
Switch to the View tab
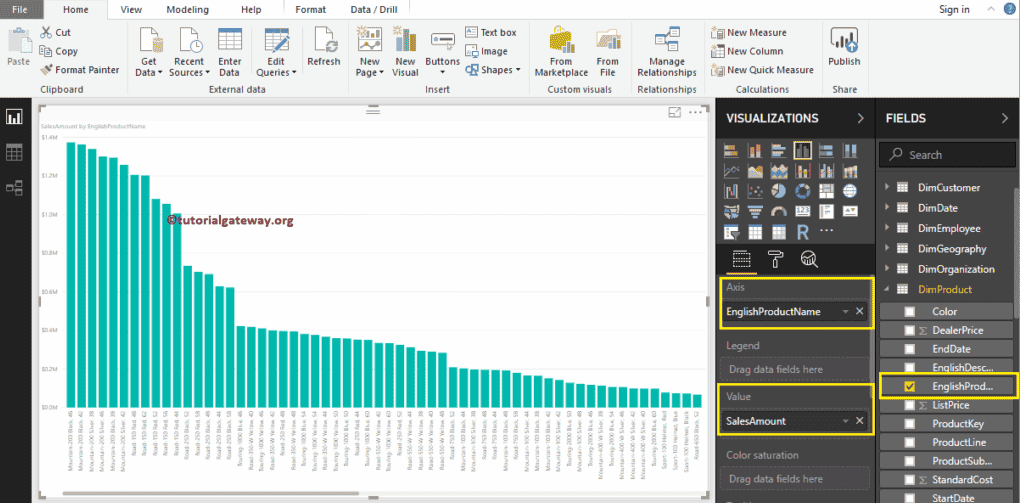pyautogui.click(x=131, y=10)
